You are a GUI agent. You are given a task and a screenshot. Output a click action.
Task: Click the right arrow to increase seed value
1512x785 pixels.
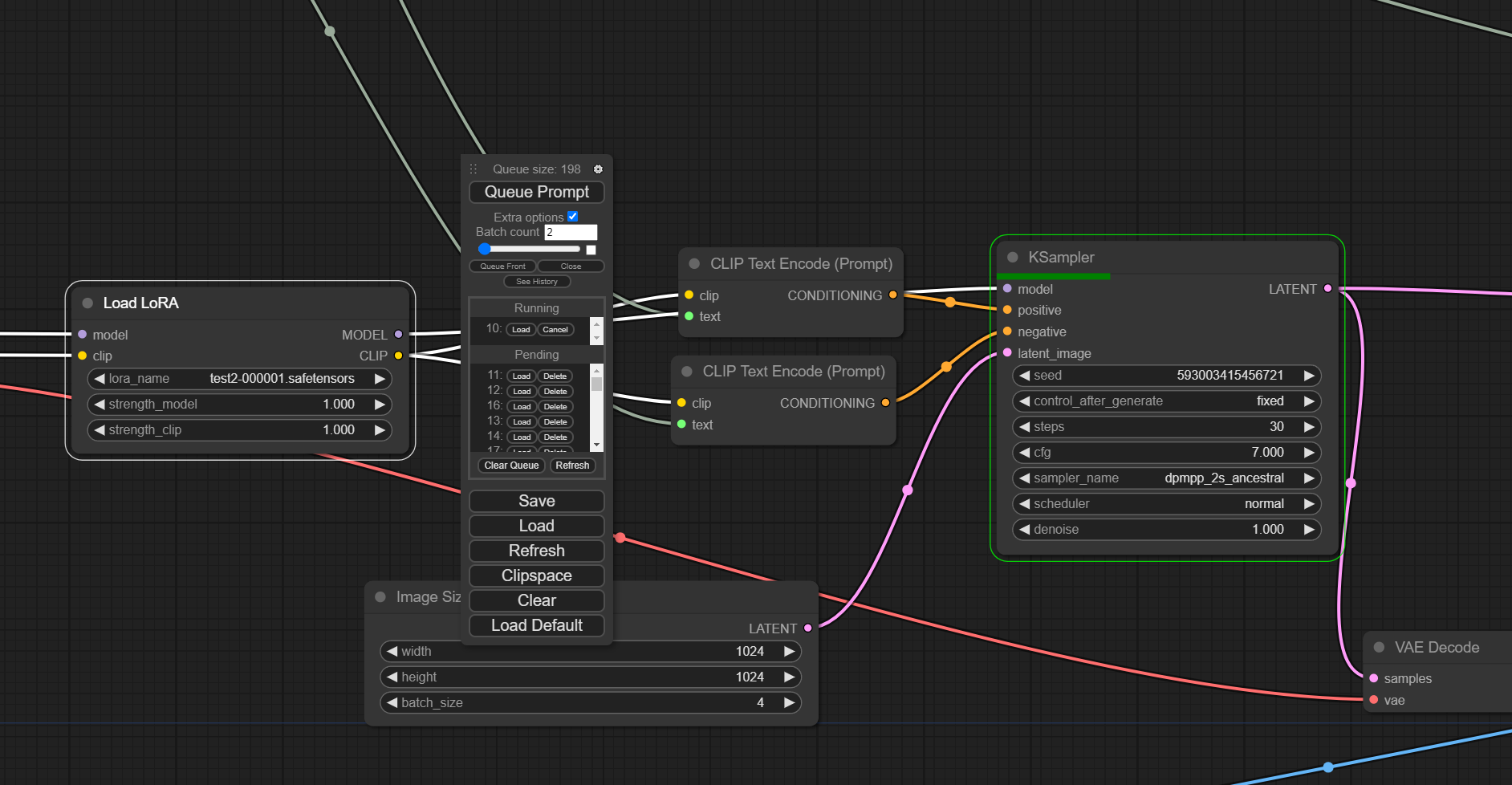[1308, 376]
